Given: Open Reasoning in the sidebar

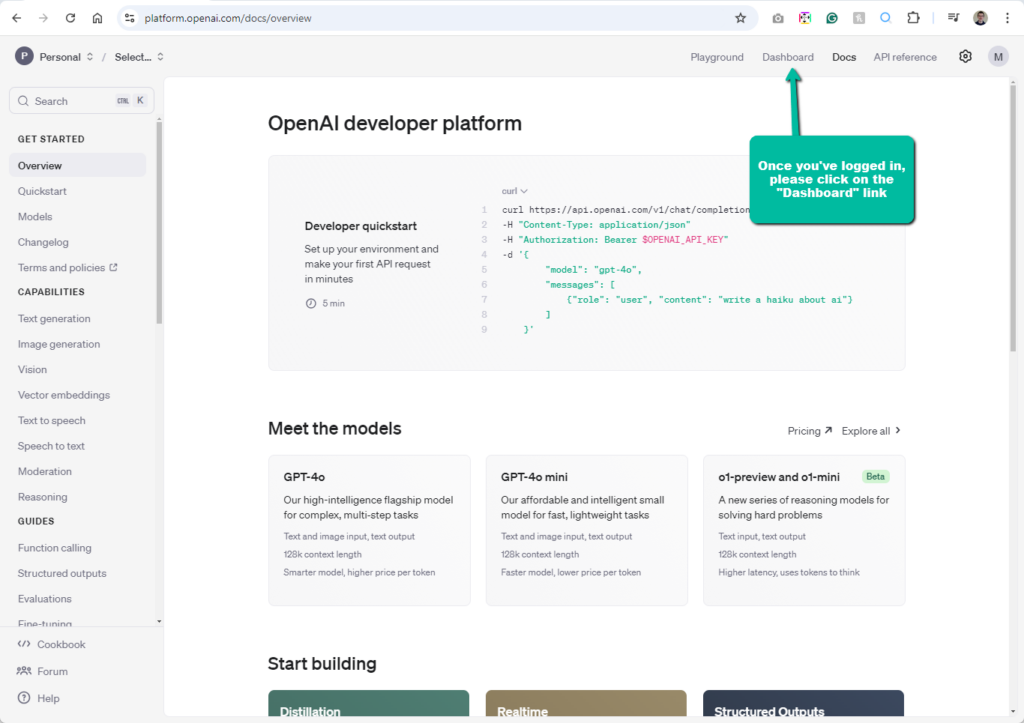Looking at the screenshot, I should [x=42, y=497].
